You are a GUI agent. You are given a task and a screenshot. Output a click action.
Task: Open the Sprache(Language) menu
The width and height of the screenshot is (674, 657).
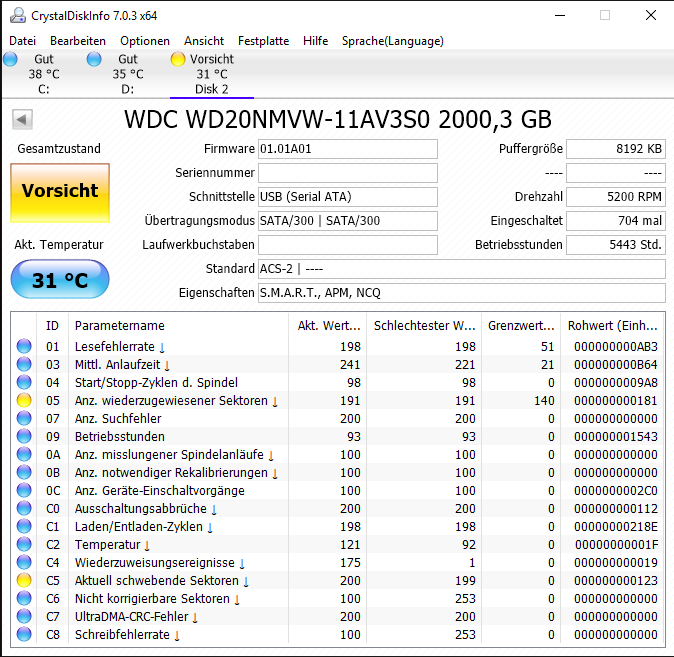392,41
